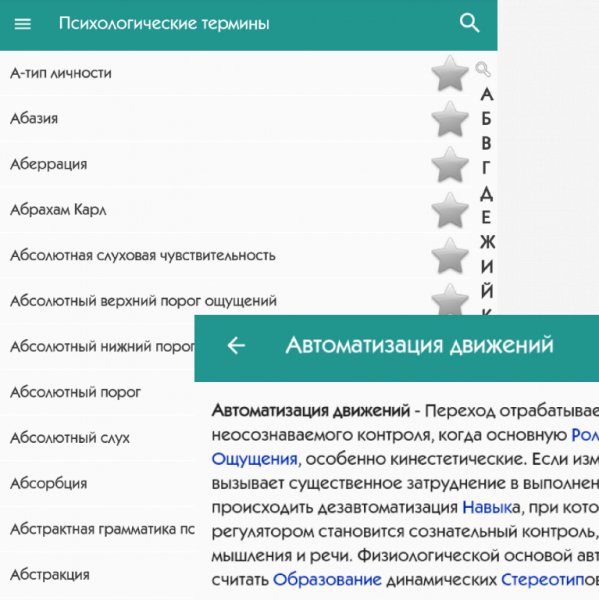
Task: Star Абсолютный верхний порог ощущений
Action: [x=450, y=299]
